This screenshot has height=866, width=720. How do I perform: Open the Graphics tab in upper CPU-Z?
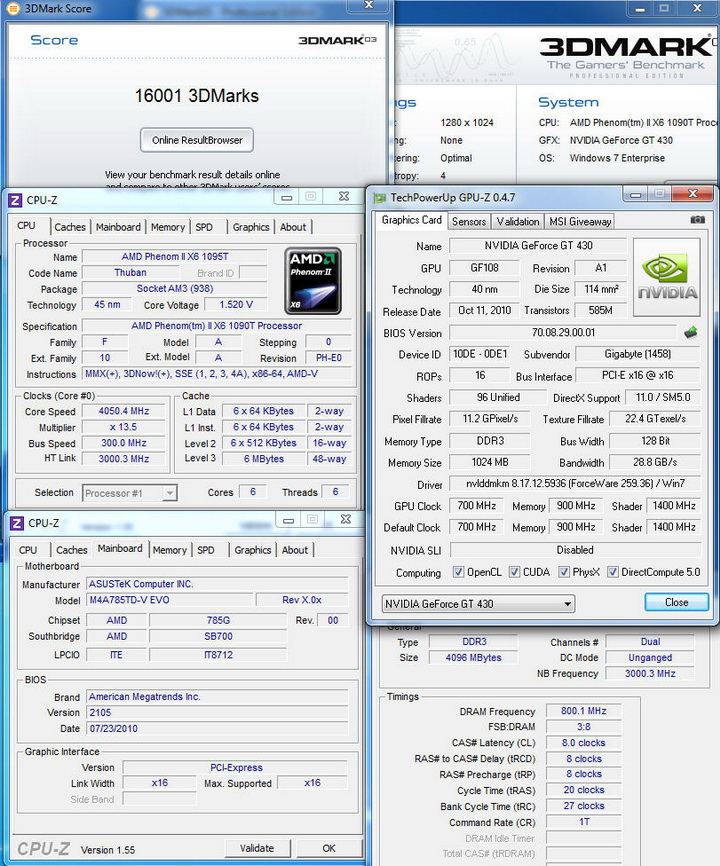tap(251, 227)
